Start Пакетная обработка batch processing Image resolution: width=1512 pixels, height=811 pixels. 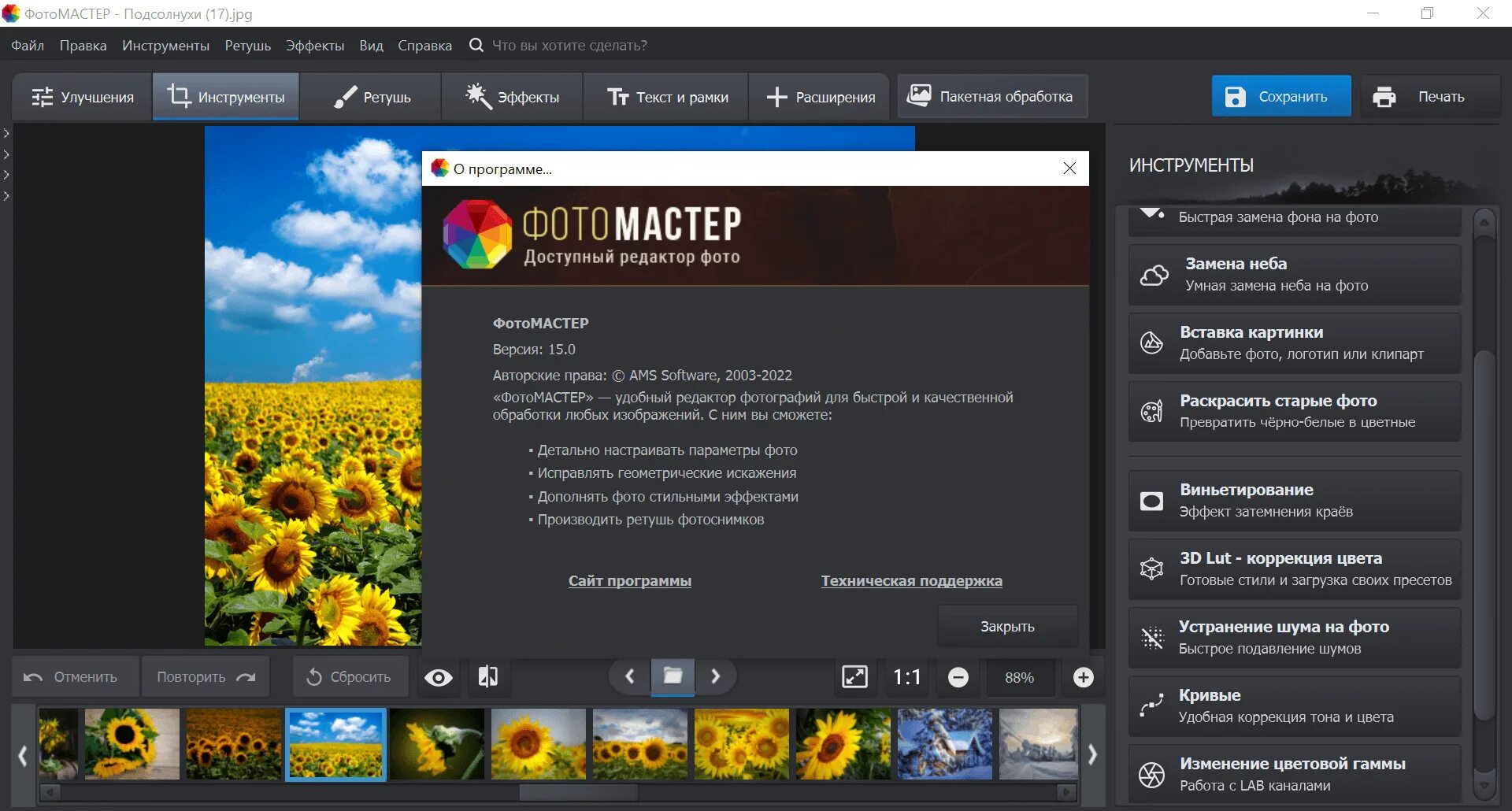tap(992, 96)
